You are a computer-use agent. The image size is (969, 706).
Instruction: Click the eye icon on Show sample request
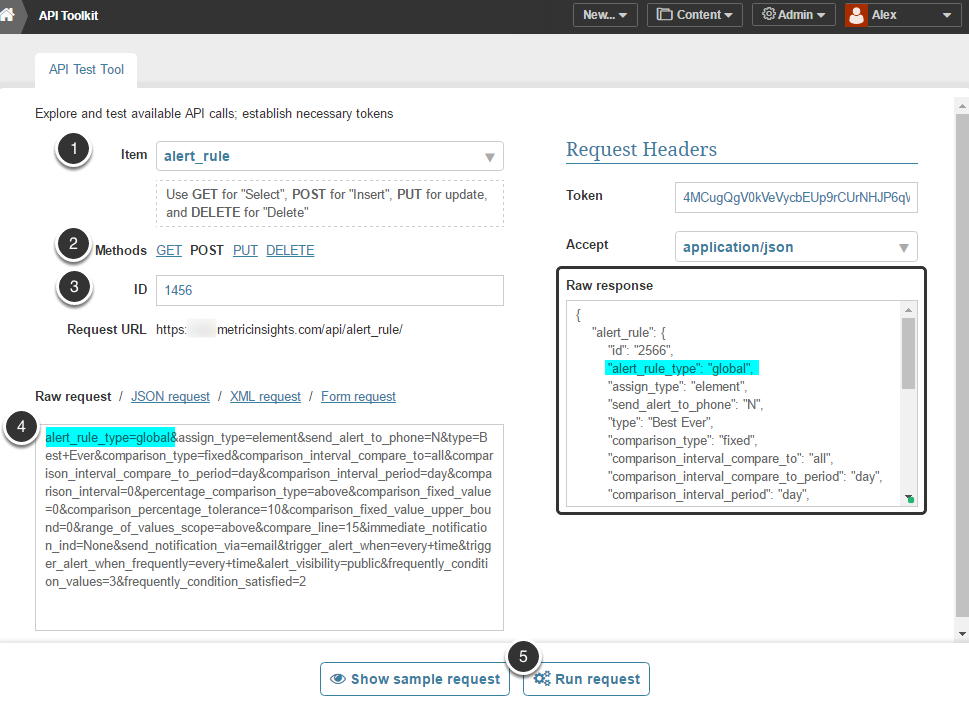click(x=338, y=679)
